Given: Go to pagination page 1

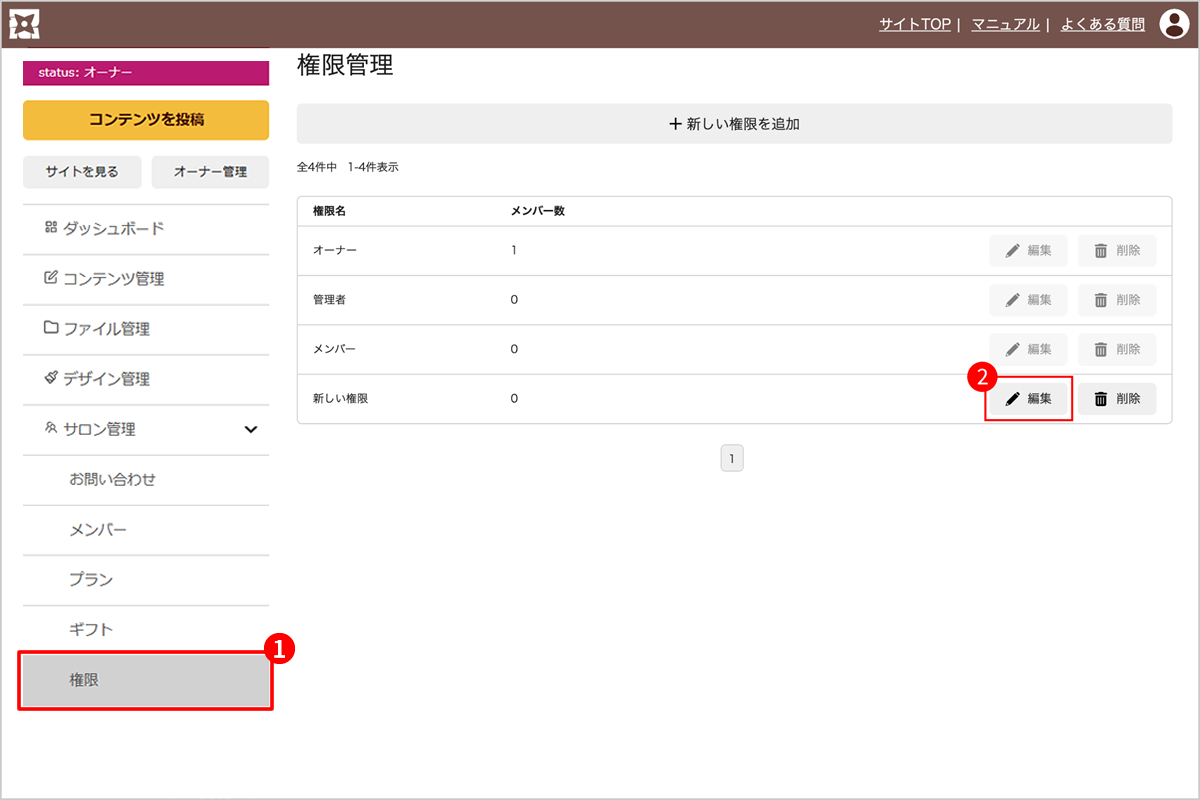Looking at the screenshot, I should click(x=732, y=459).
